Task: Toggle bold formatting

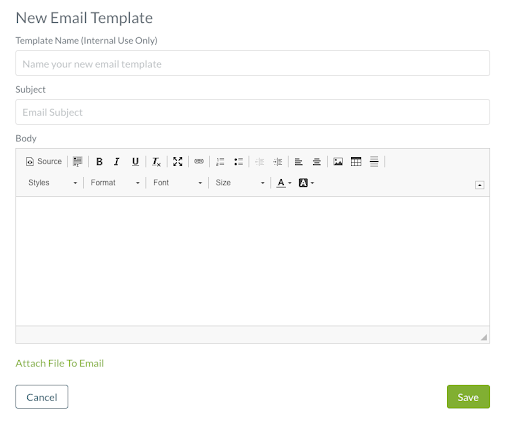Action: [99, 162]
